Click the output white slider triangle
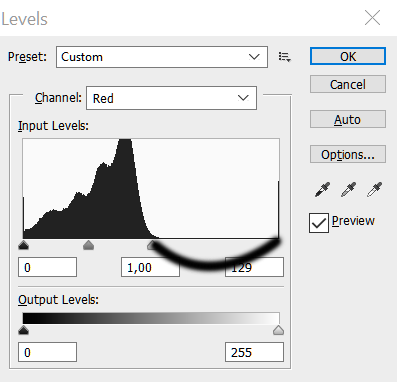397x382 pixels. coord(278,330)
